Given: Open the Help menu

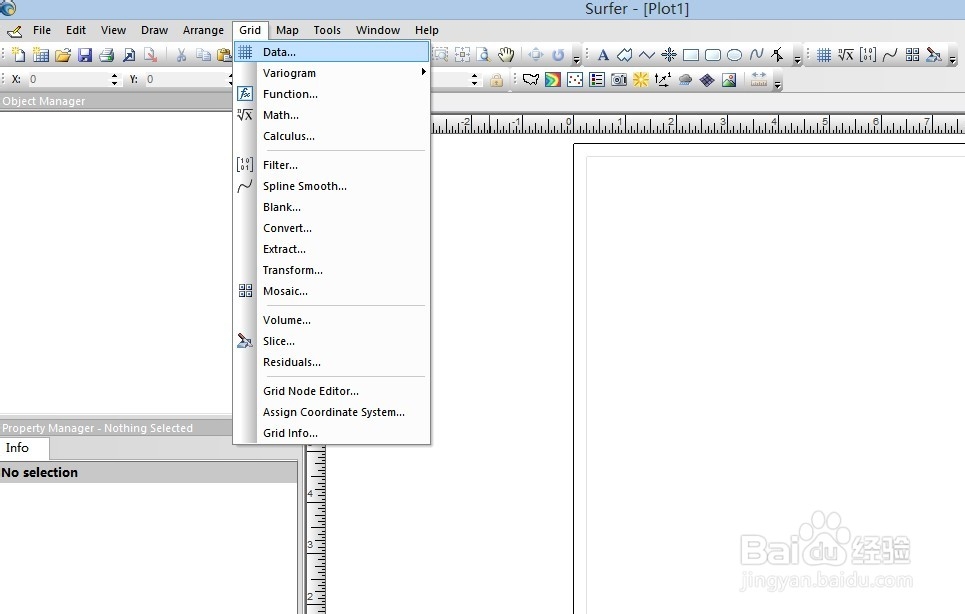Looking at the screenshot, I should point(426,30).
